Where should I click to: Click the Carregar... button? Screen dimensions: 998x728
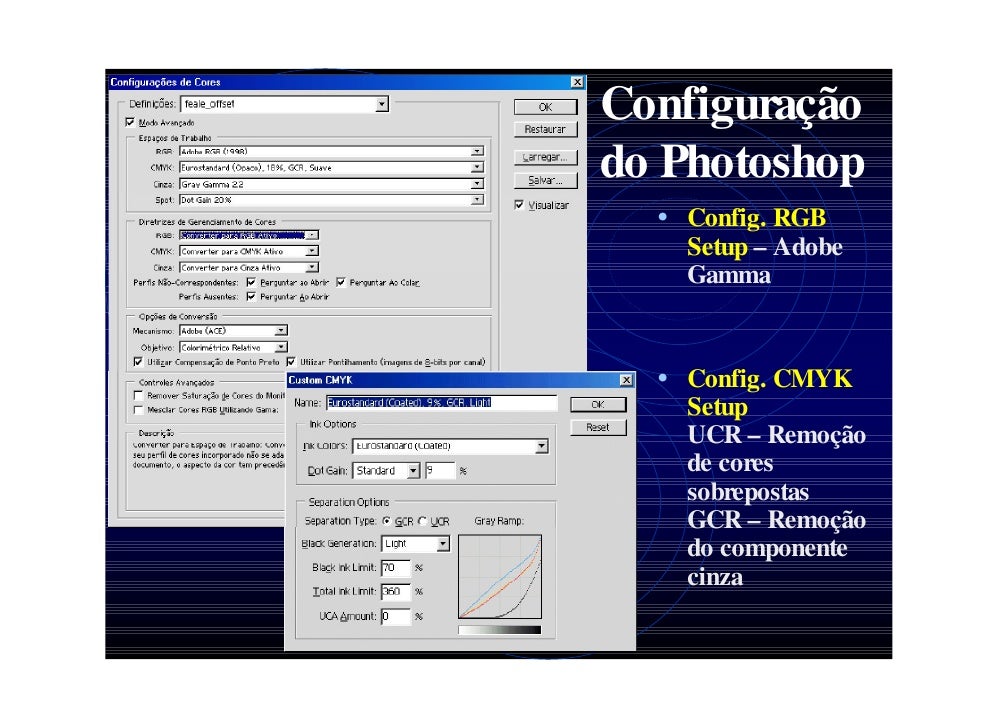click(x=545, y=157)
